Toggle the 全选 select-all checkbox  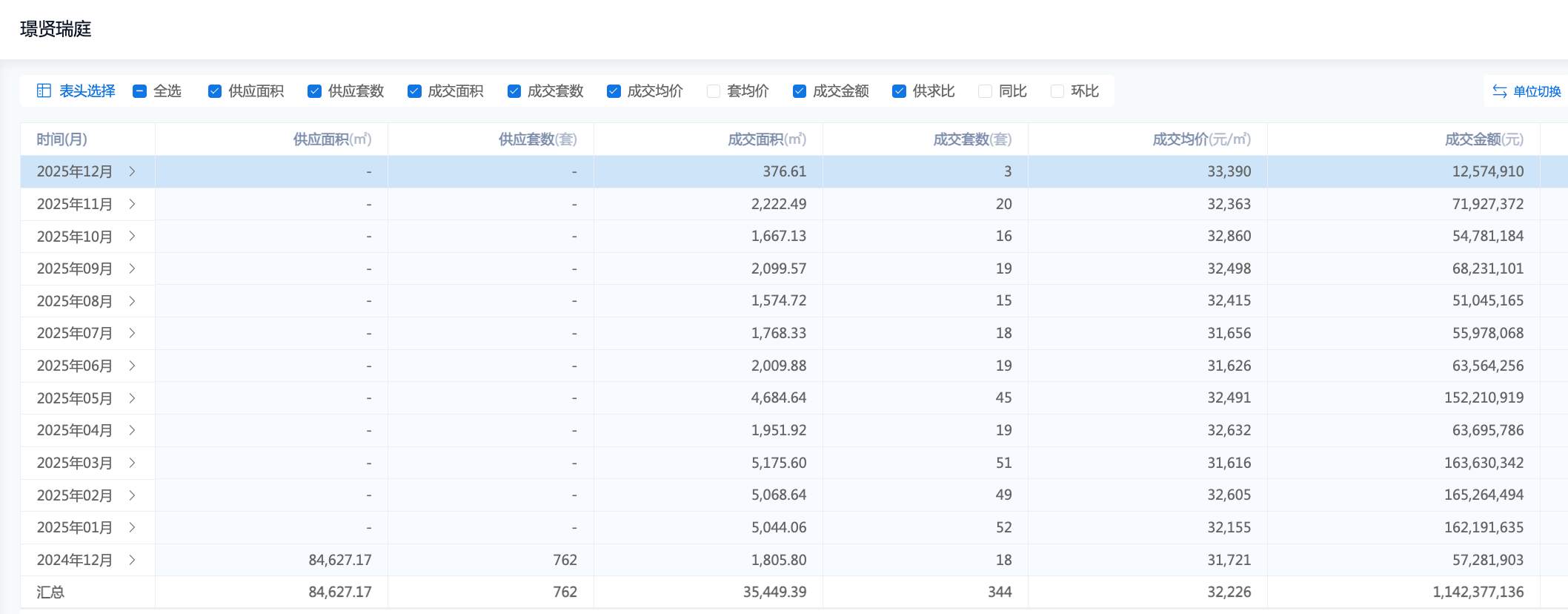pyautogui.click(x=139, y=91)
